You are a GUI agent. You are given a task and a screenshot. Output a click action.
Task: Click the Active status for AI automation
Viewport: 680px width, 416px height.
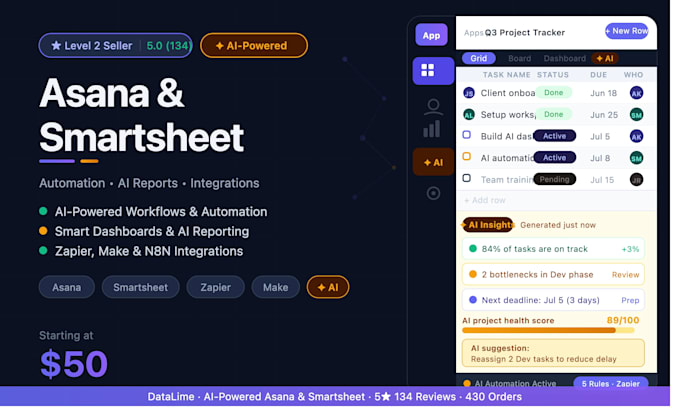pyautogui.click(x=554, y=157)
